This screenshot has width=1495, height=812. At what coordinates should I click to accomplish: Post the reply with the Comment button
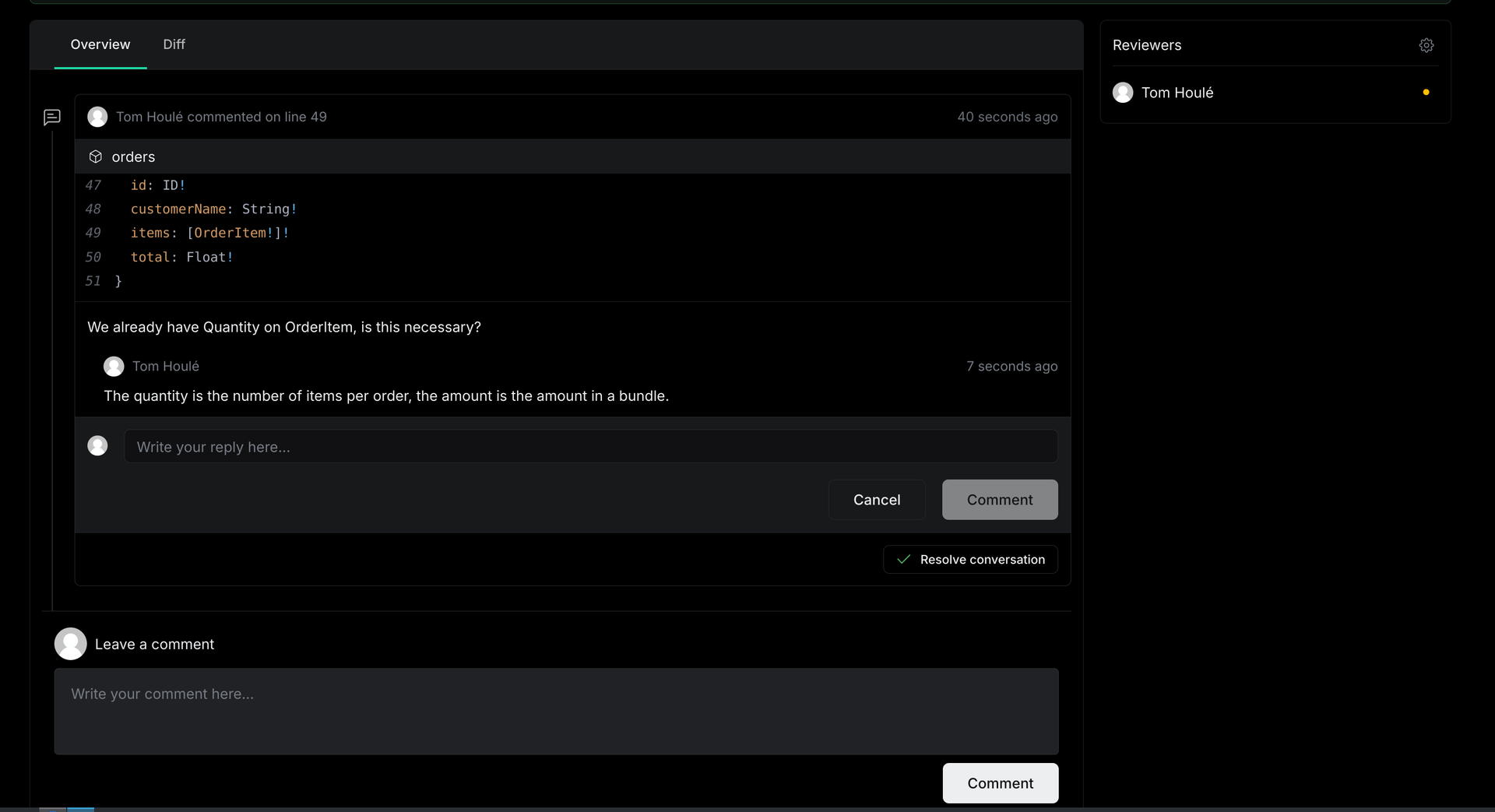click(x=1000, y=500)
